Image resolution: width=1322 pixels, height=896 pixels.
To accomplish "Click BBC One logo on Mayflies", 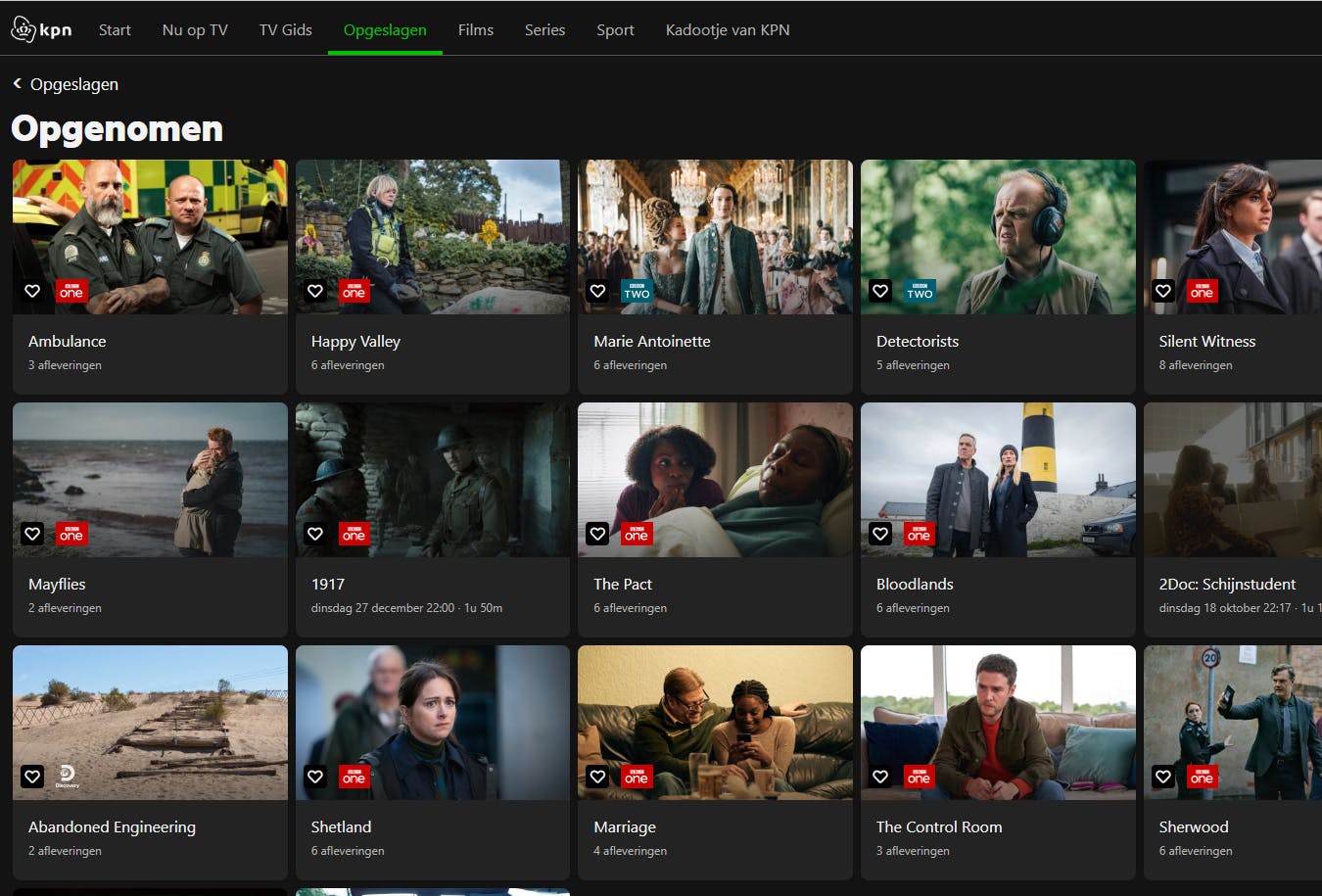I will click(x=71, y=534).
